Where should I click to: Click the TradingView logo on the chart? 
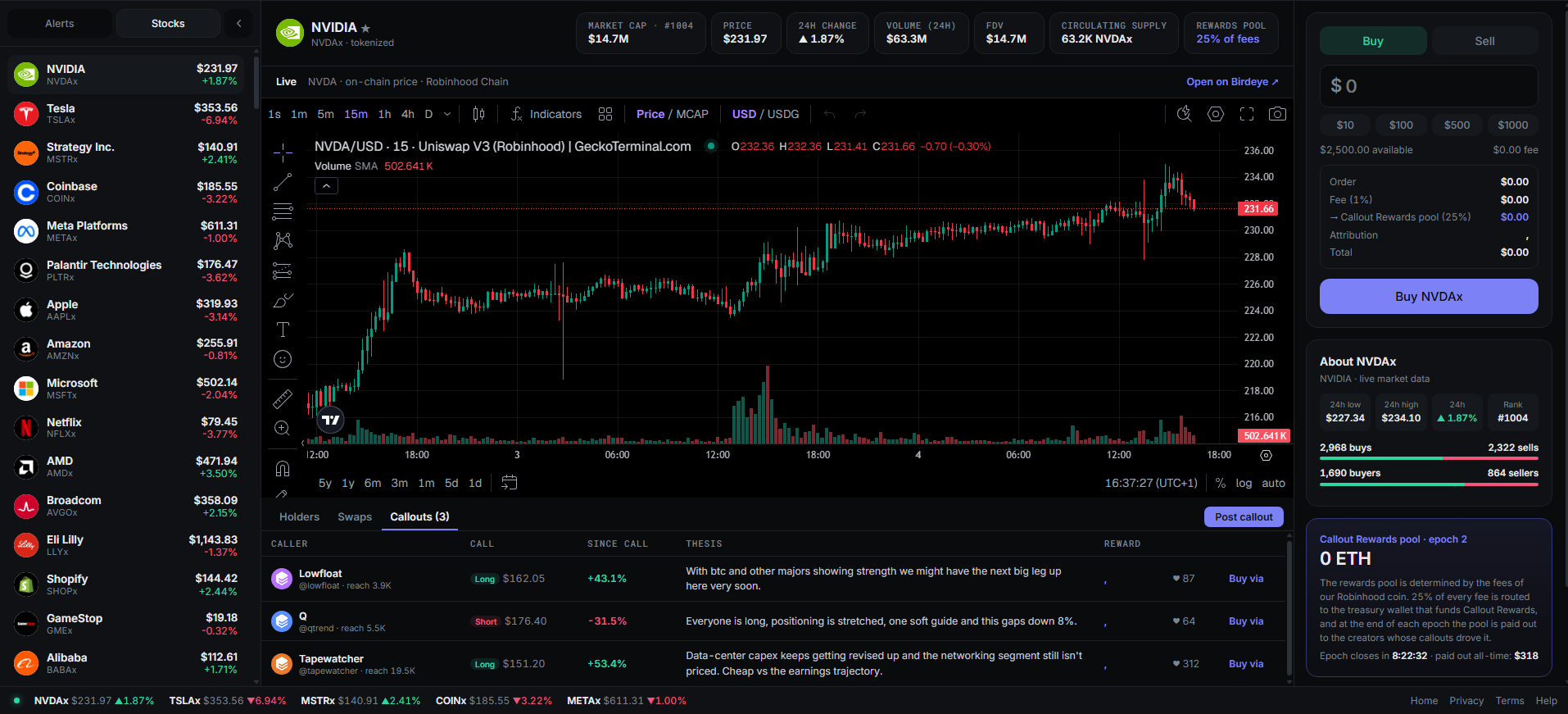pyautogui.click(x=330, y=420)
